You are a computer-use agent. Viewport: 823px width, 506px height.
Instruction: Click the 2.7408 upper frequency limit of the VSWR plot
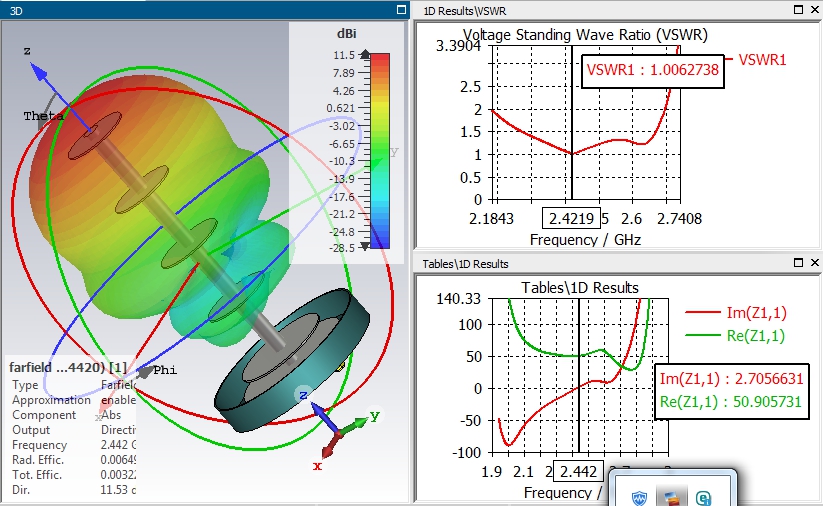point(679,218)
